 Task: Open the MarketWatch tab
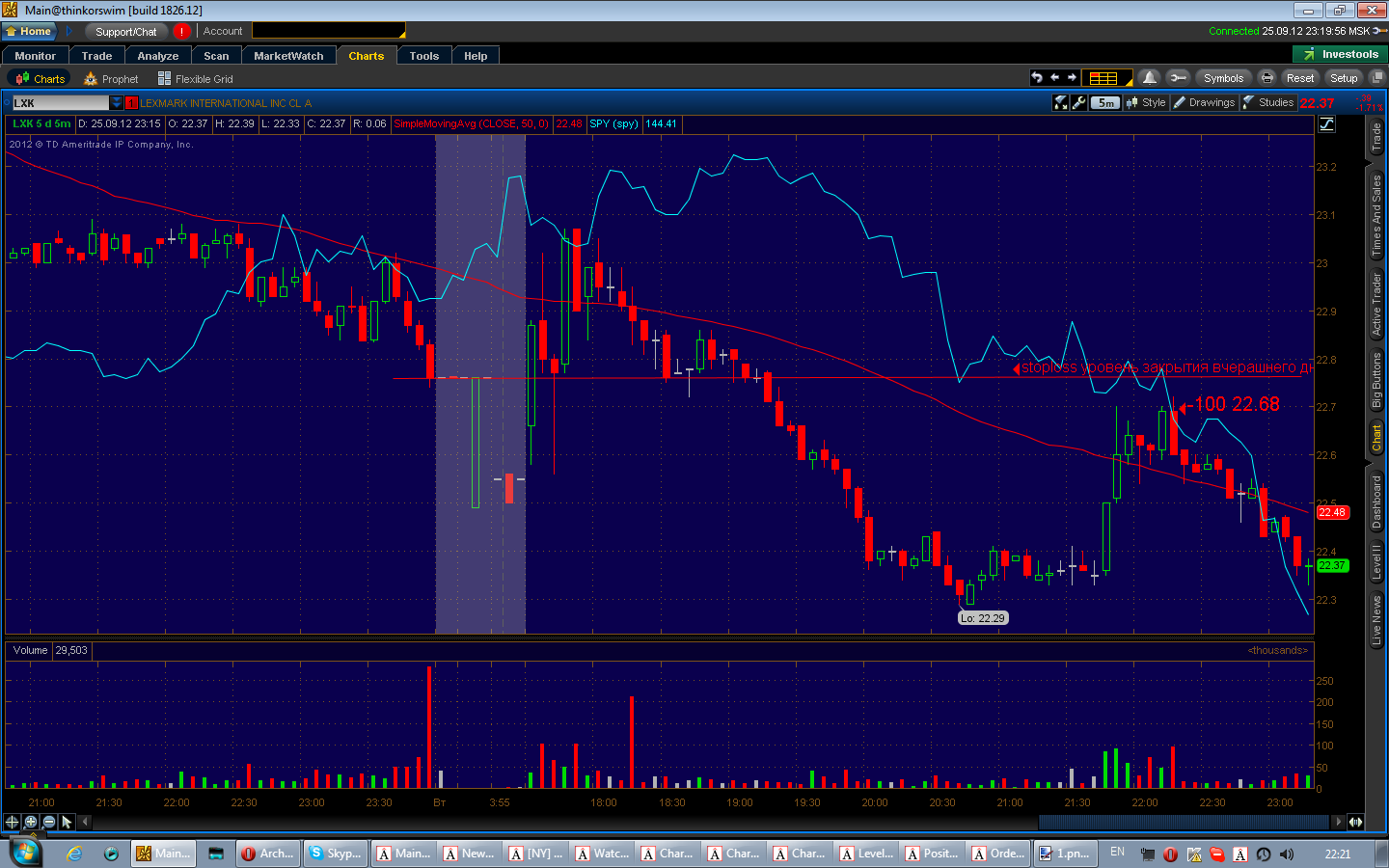coord(288,56)
